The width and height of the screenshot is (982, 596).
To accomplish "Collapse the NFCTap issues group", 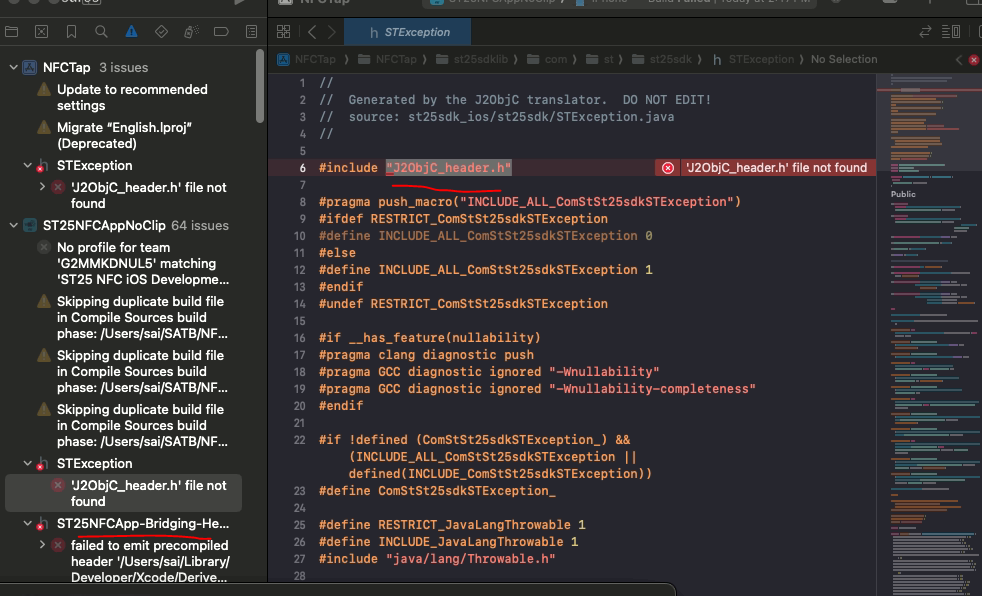I will tap(13, 68).
